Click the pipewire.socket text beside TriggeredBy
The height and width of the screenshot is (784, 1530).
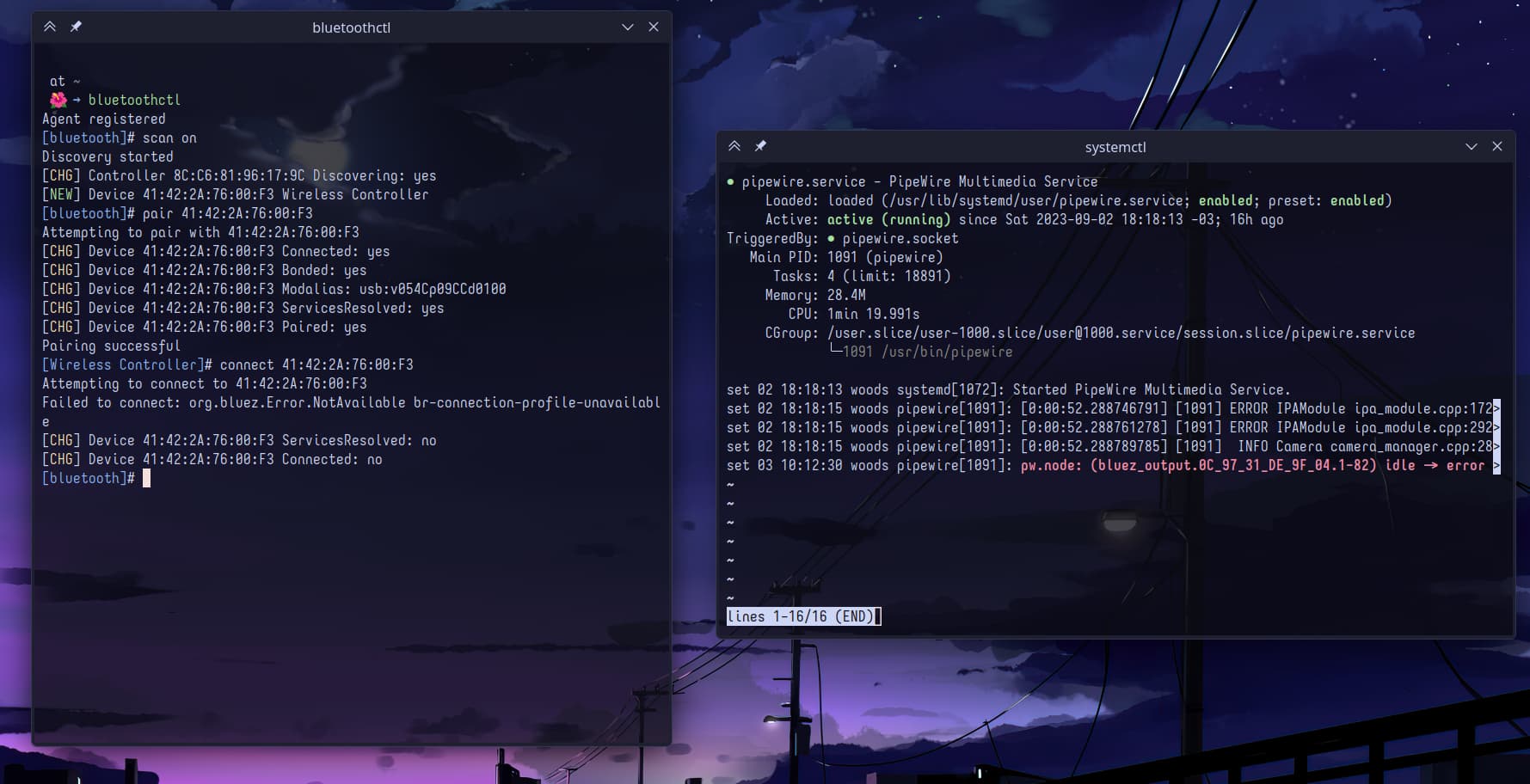point(900,238)
